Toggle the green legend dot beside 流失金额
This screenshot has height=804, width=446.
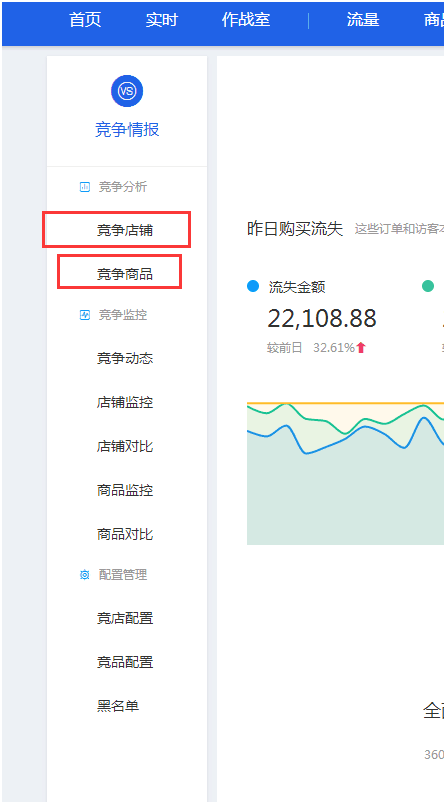[428, 286]
